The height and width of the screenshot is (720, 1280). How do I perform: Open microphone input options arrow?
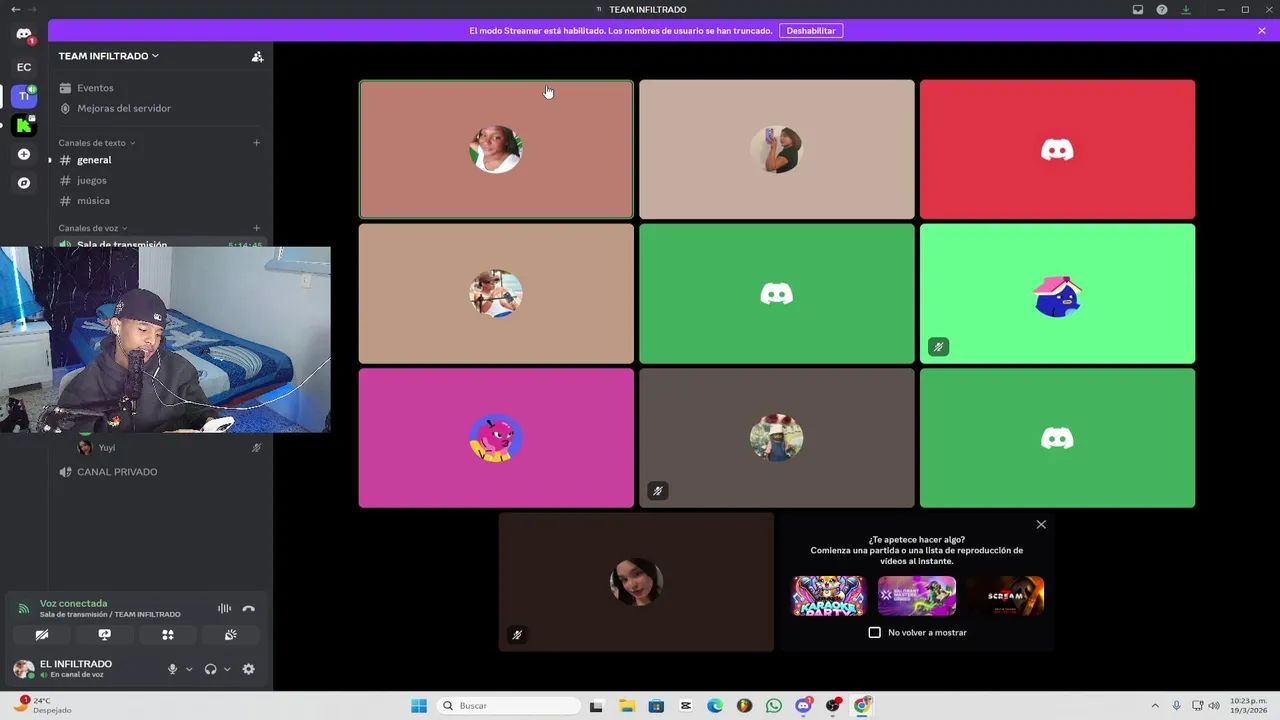189,669
